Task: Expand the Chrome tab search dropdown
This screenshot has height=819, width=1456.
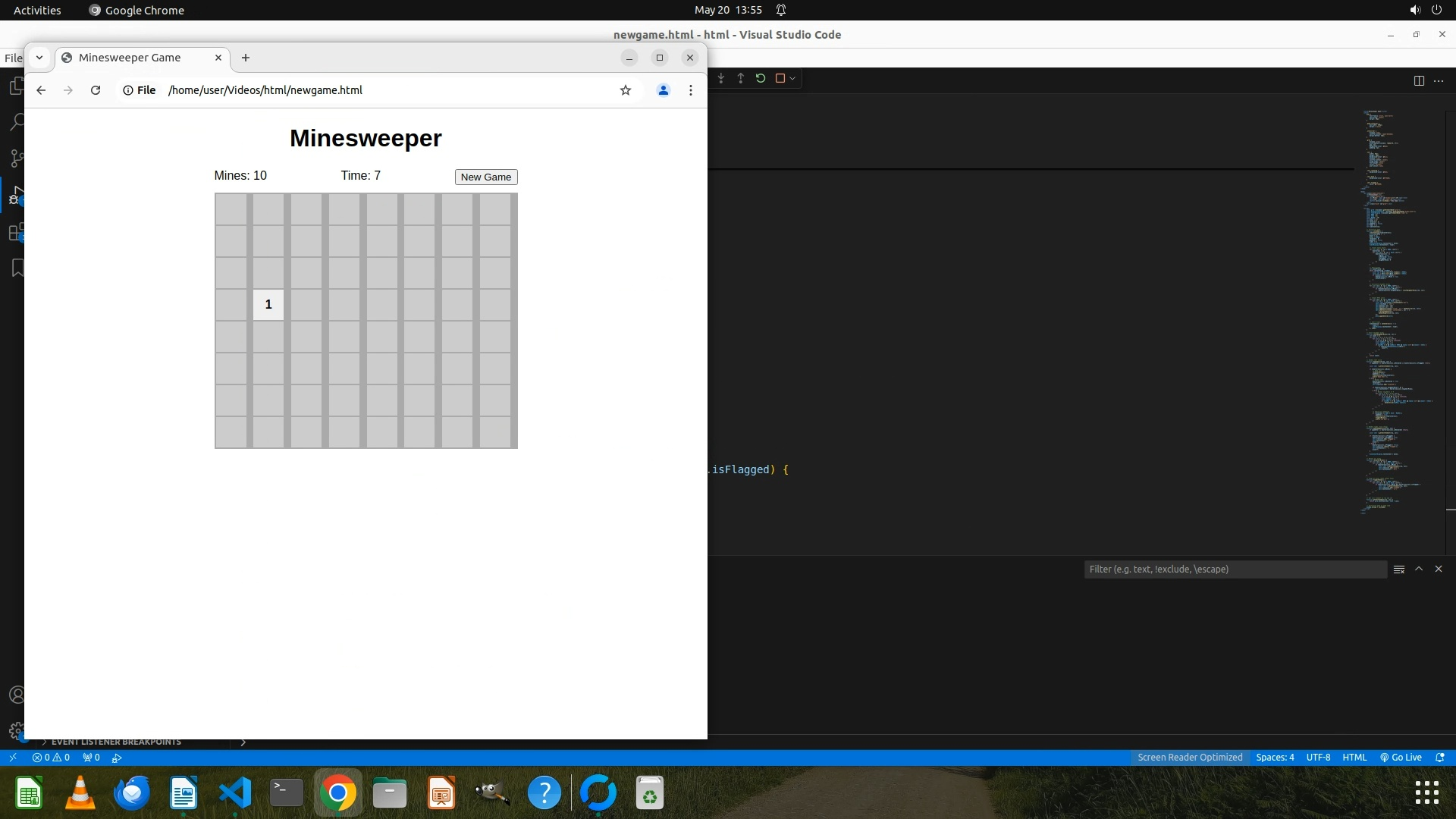Action: pyautogui.click(x=39, y=58)
